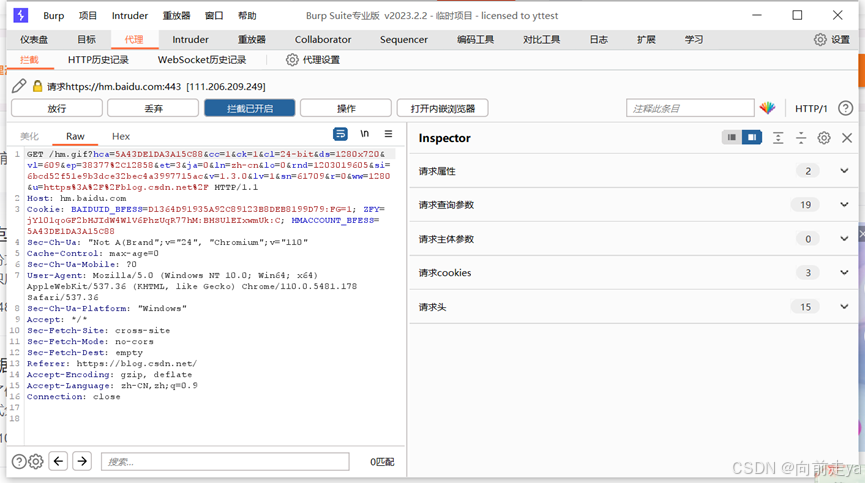865x483 pixels.
Task: Open the Sequencer tab
Action: pos(404,40)
